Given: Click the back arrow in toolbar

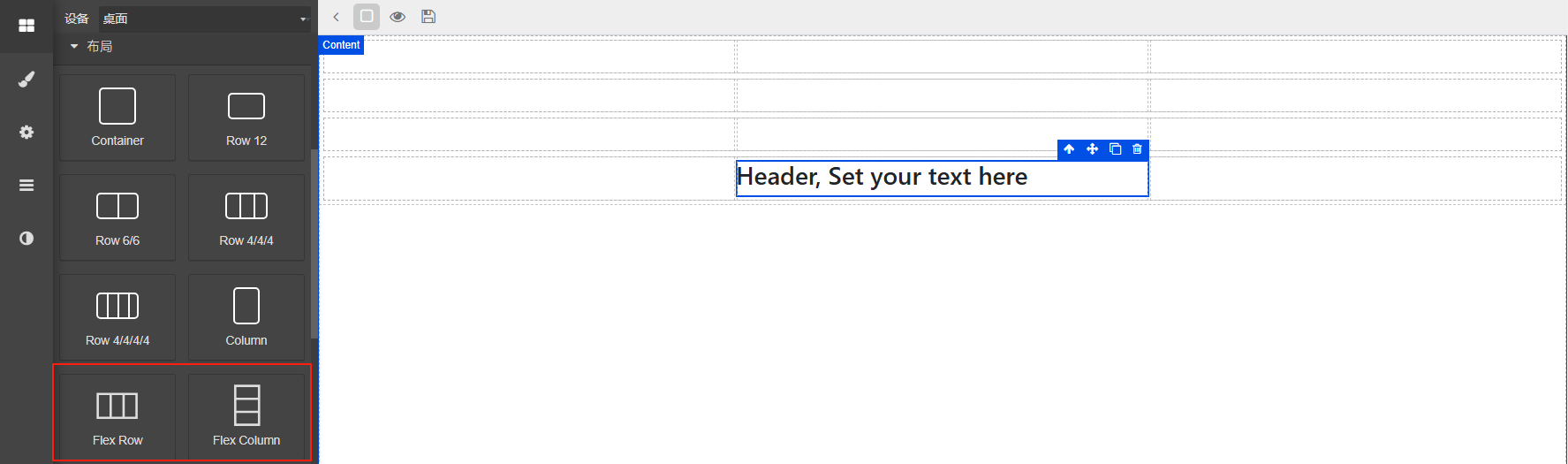Looking at the screenshot, I should [336, 17].
